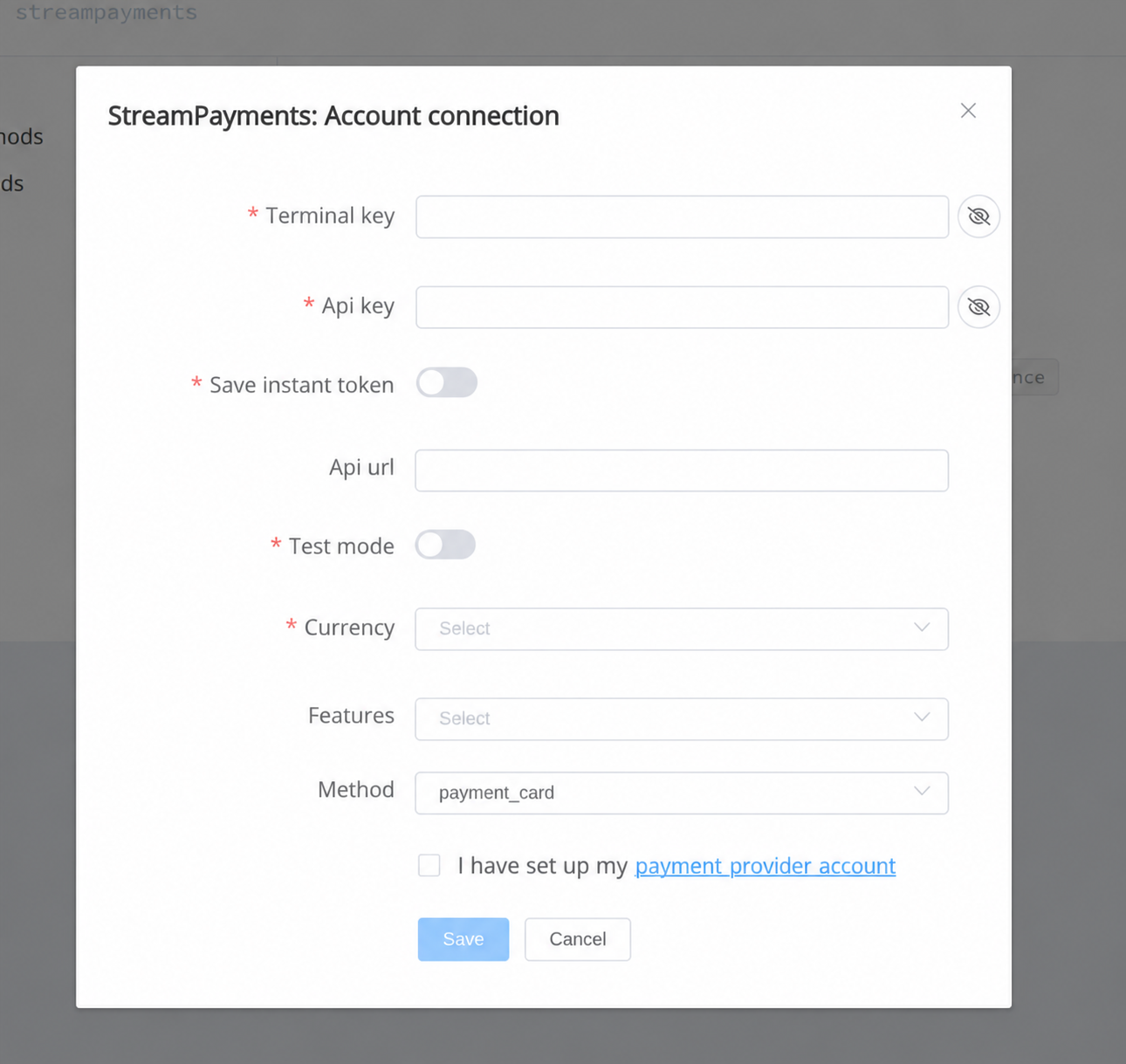The image size is (1126, 1064).
Task: Tick the payment provider setup checkbox
Action: [429, 865]
